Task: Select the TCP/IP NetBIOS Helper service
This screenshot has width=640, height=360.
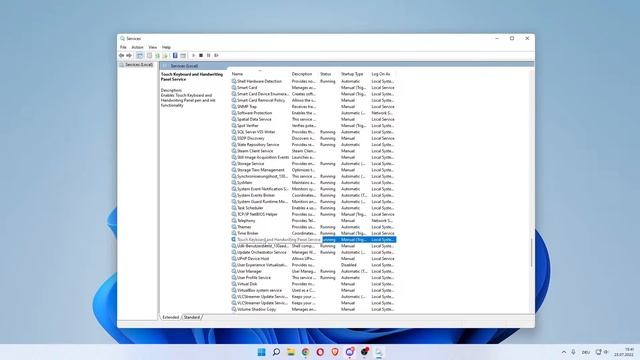Action: point(313,214)
